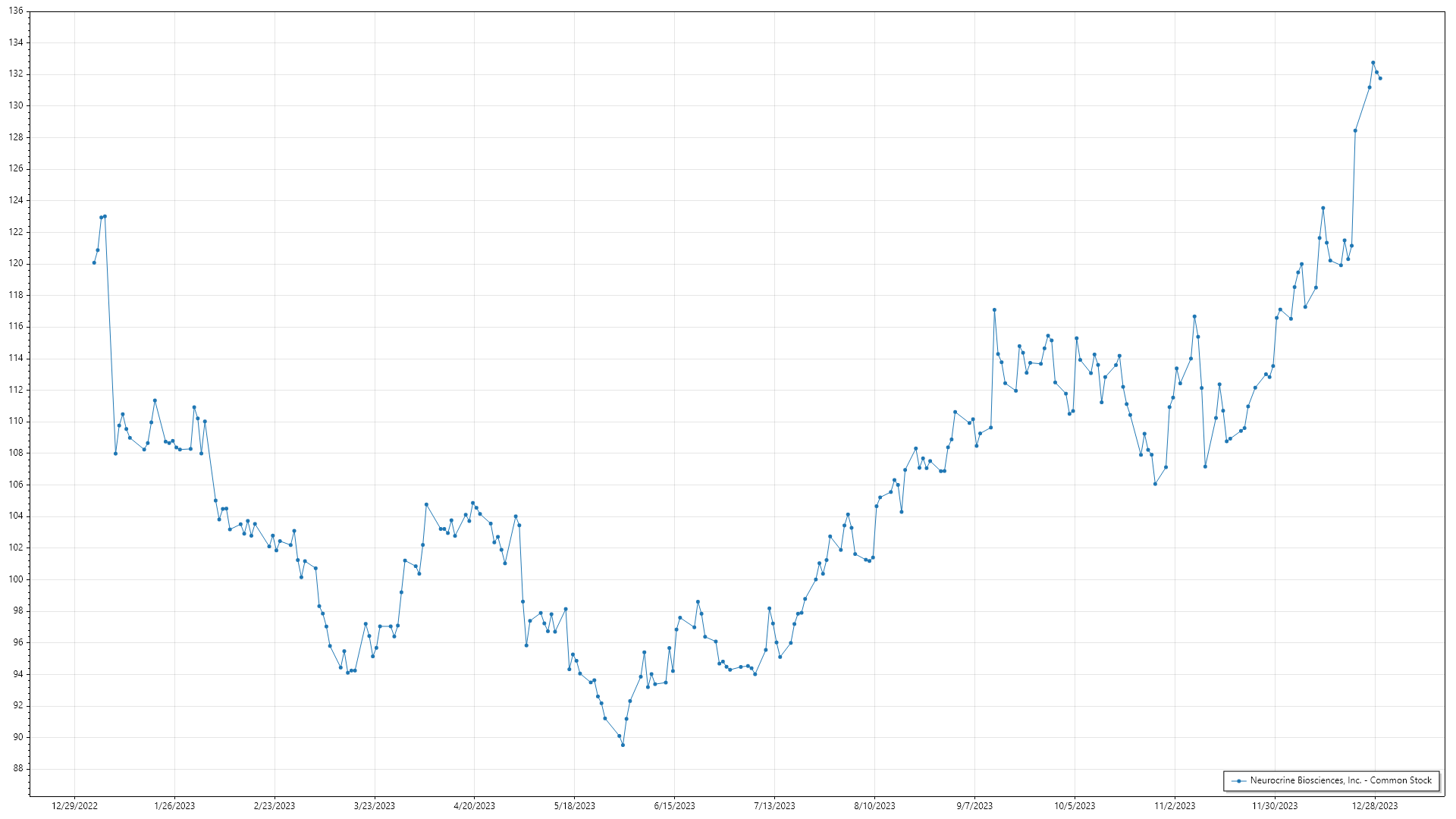Click the last data point of the series

pos(1380,79)
